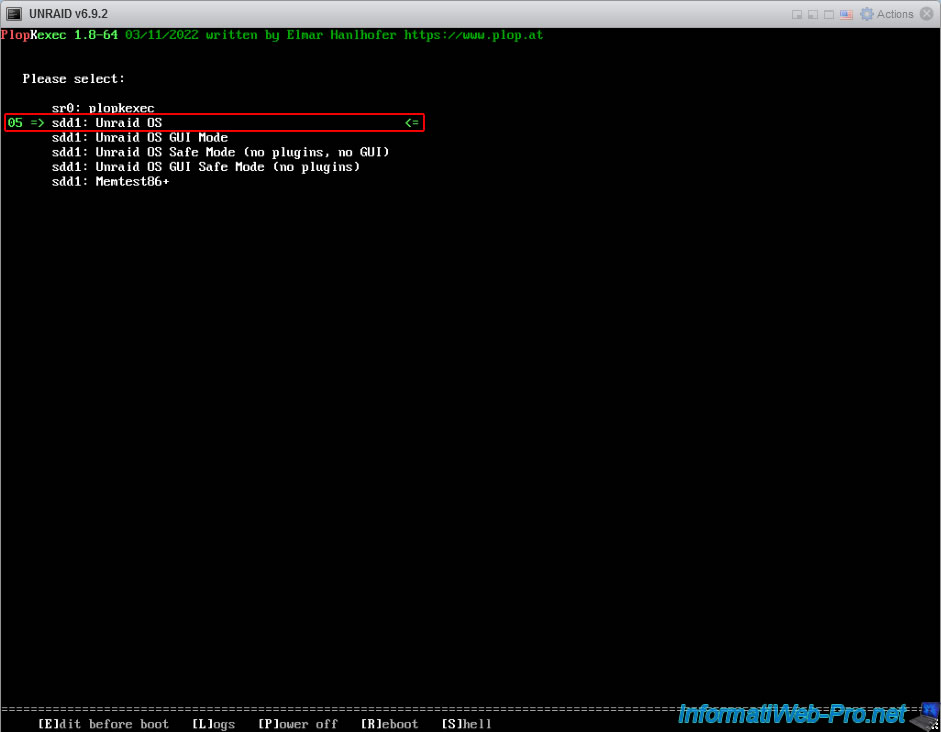941x732 pixels.
Task: Click the console terminal icon in title bar
Action: [x=14, y=14]
